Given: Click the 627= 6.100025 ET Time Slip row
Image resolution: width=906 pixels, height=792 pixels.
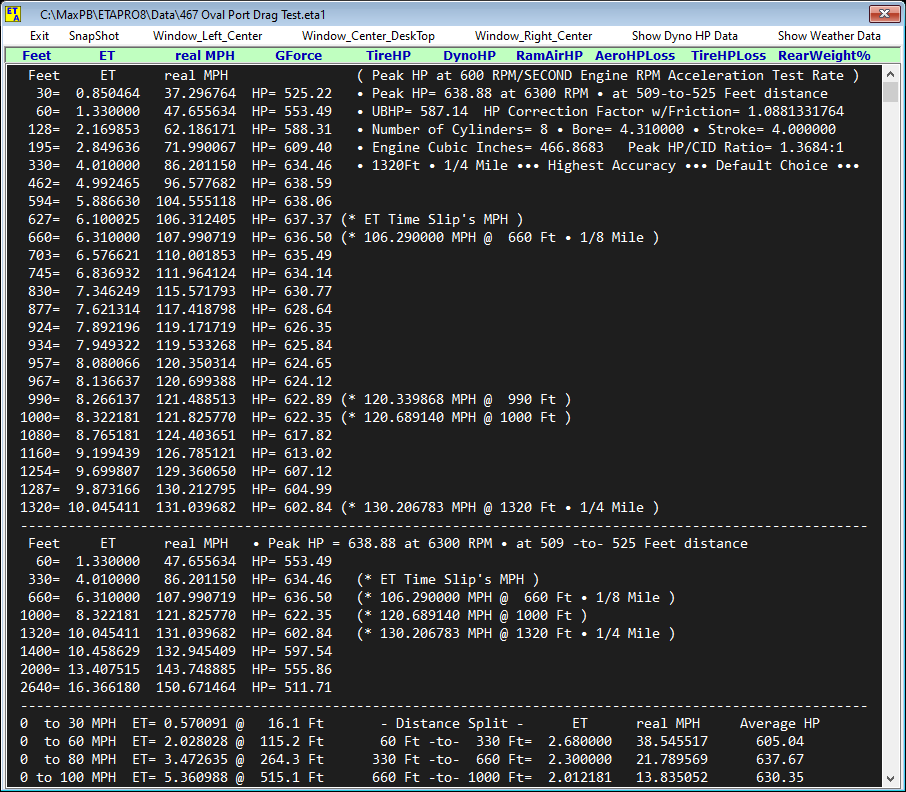Looking at the screenshot, I should click(x=275, y=220).
